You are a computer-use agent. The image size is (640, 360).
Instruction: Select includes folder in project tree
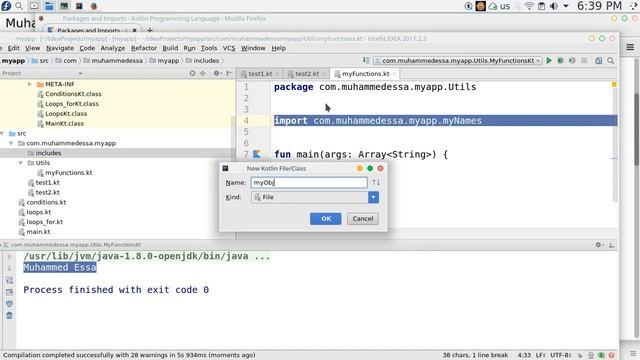(x=48, y=153)
